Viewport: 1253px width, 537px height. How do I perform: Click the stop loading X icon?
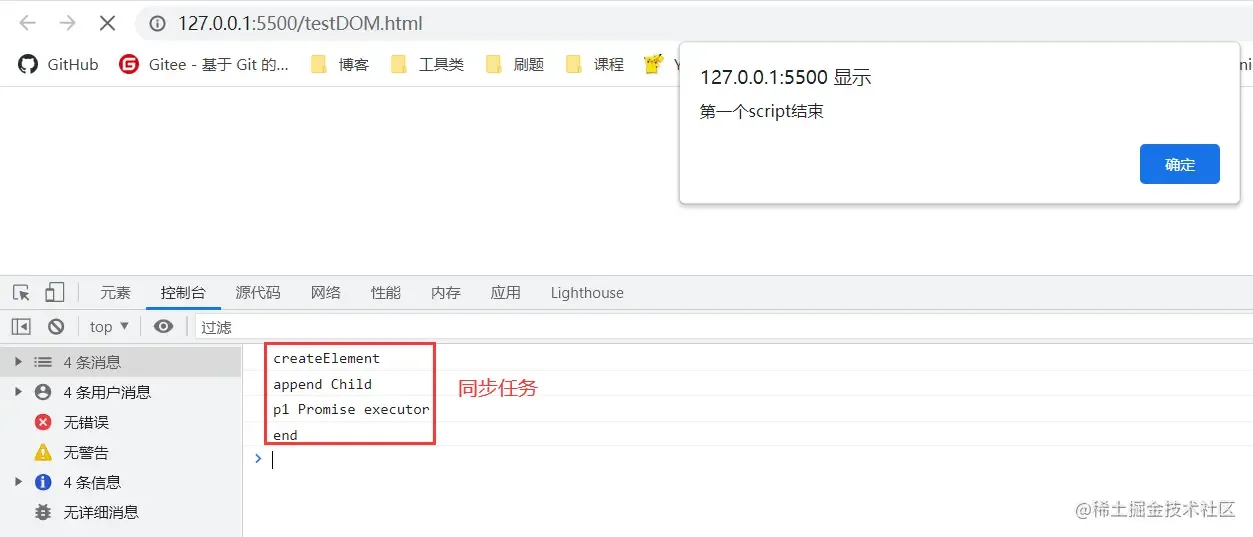(x=107, y=23)
